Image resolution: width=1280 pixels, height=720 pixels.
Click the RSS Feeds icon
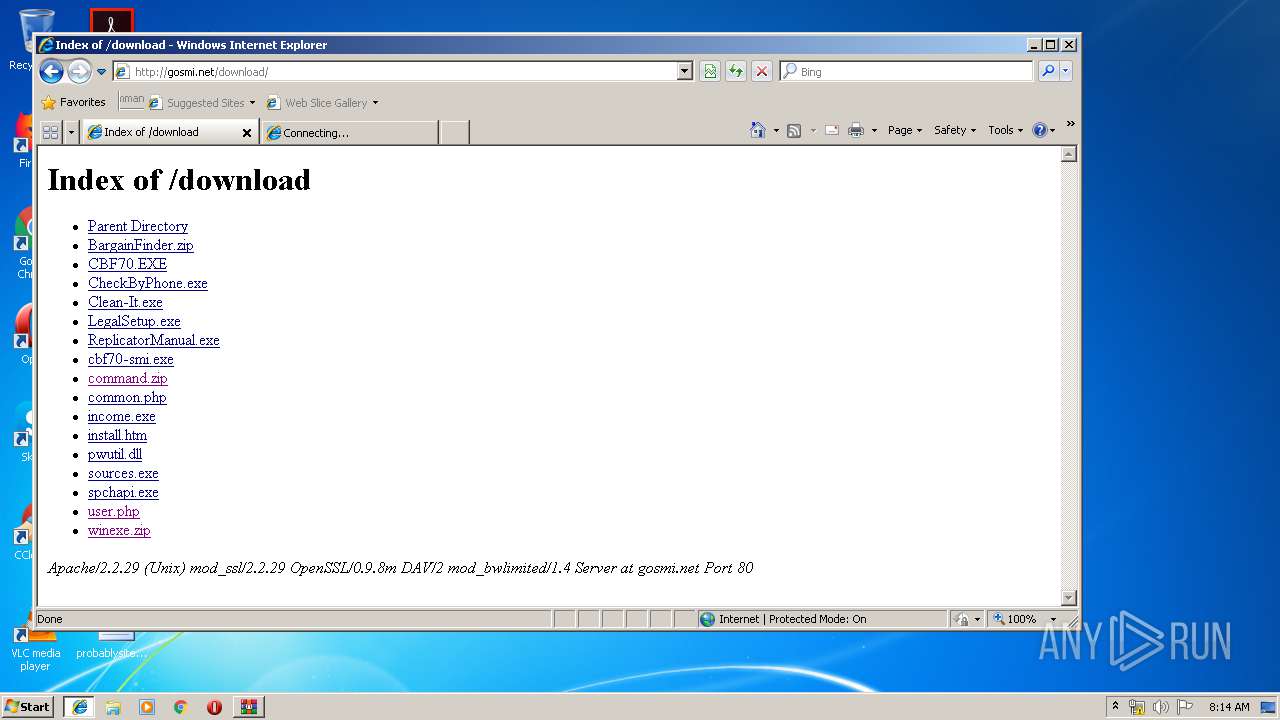pyautogui.click(x=794, y=130)
